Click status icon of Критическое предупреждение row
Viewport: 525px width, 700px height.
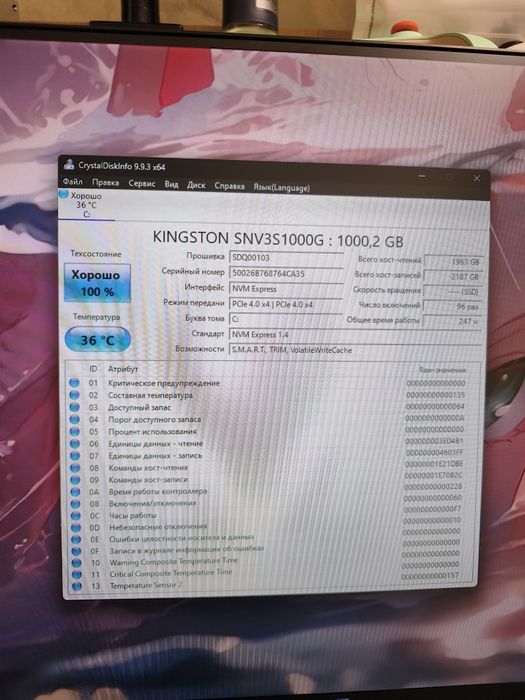pos(74,383)
